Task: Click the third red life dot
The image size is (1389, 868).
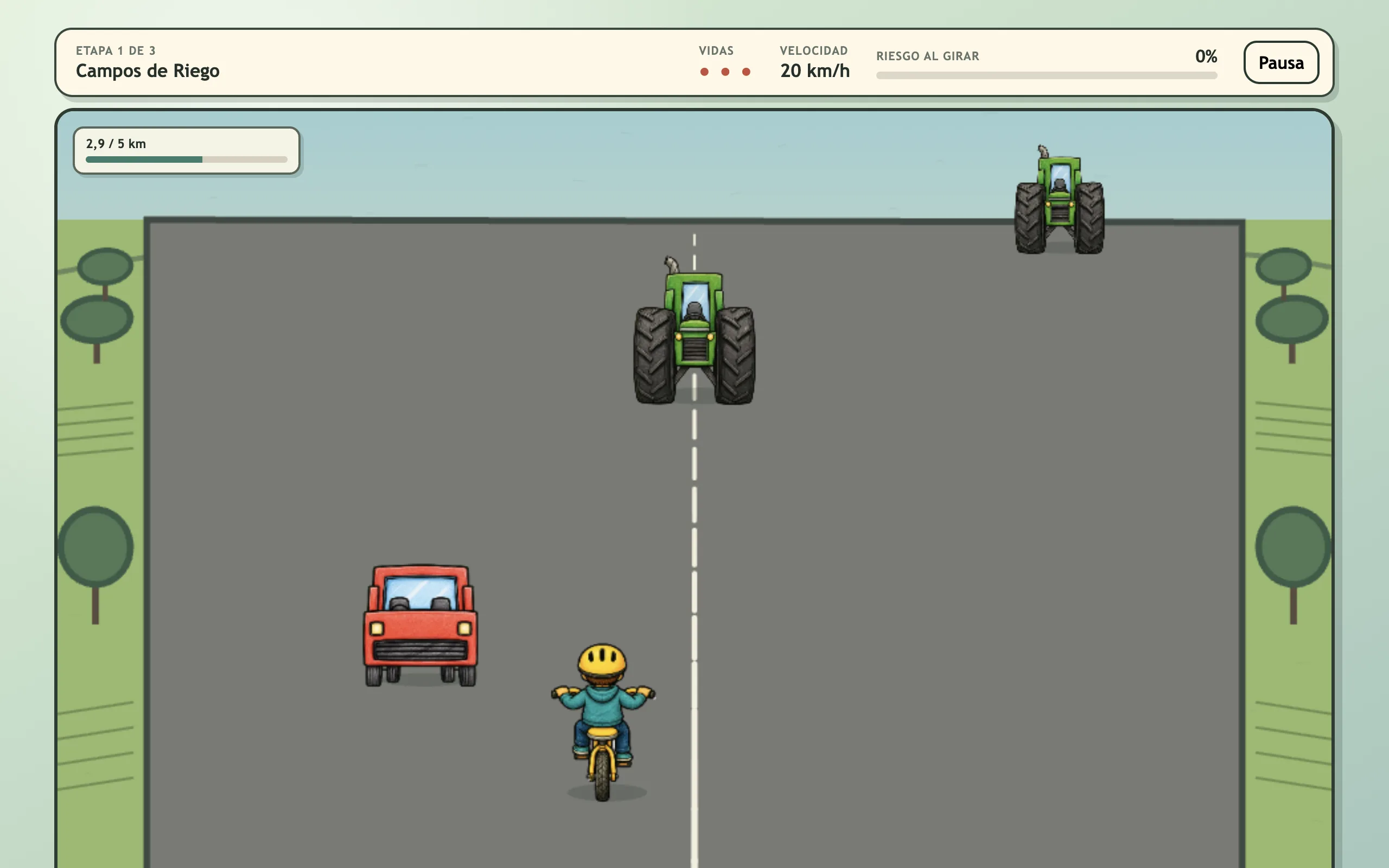Action: (x=746, y=72)
